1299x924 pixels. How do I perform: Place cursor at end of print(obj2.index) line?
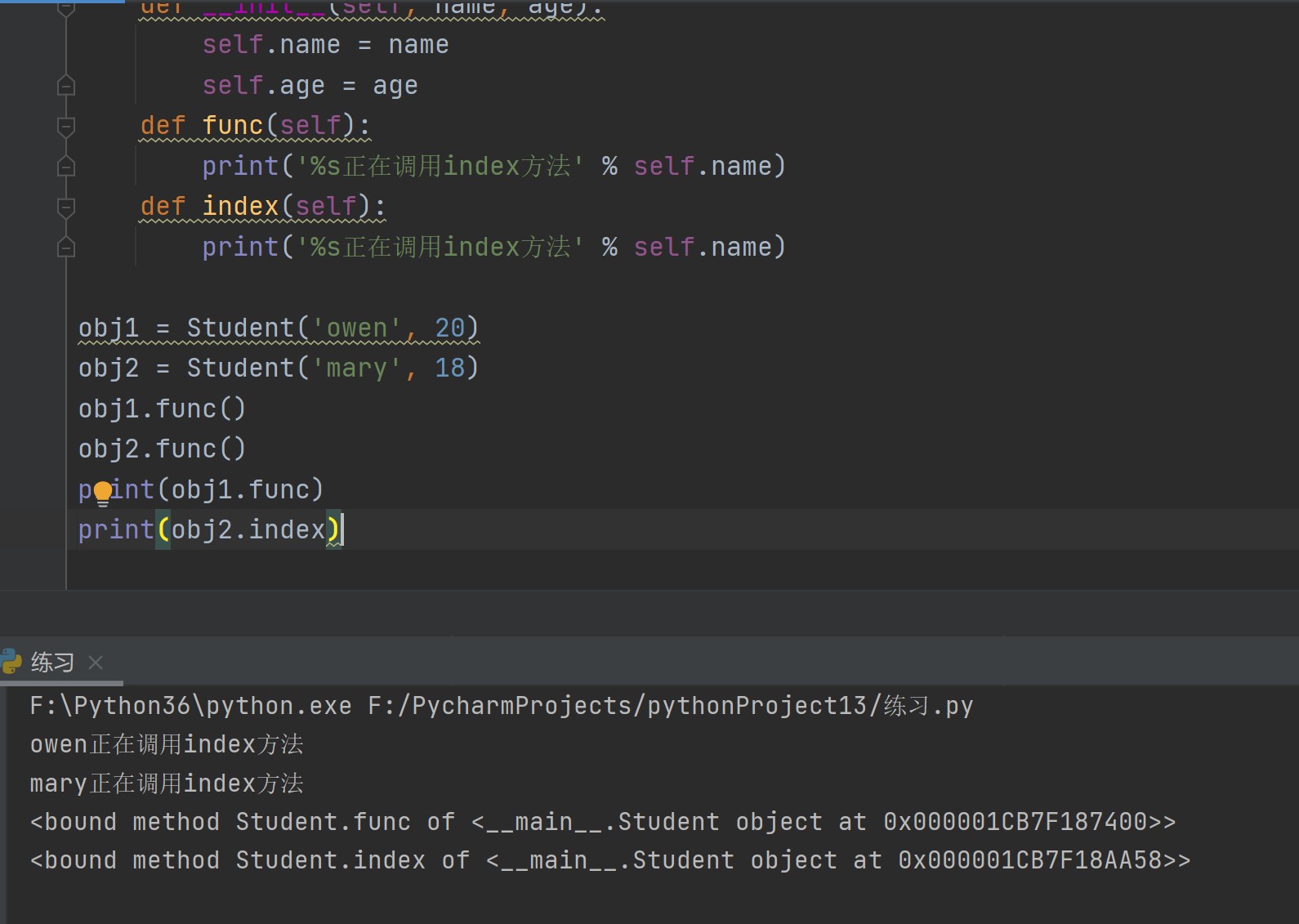coord(342,530)
